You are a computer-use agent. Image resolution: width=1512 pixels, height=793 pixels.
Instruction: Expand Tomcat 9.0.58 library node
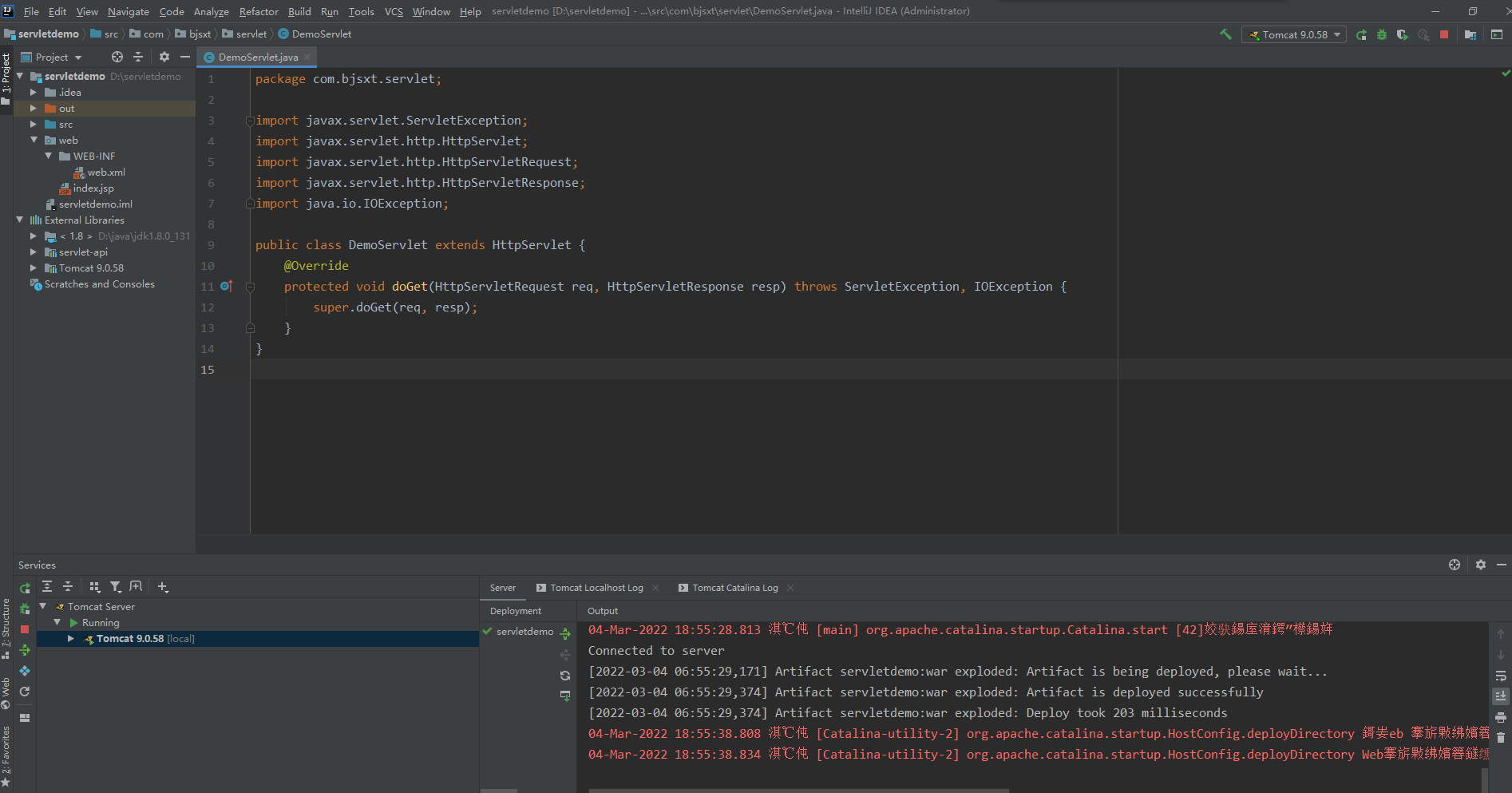(34, 268)
